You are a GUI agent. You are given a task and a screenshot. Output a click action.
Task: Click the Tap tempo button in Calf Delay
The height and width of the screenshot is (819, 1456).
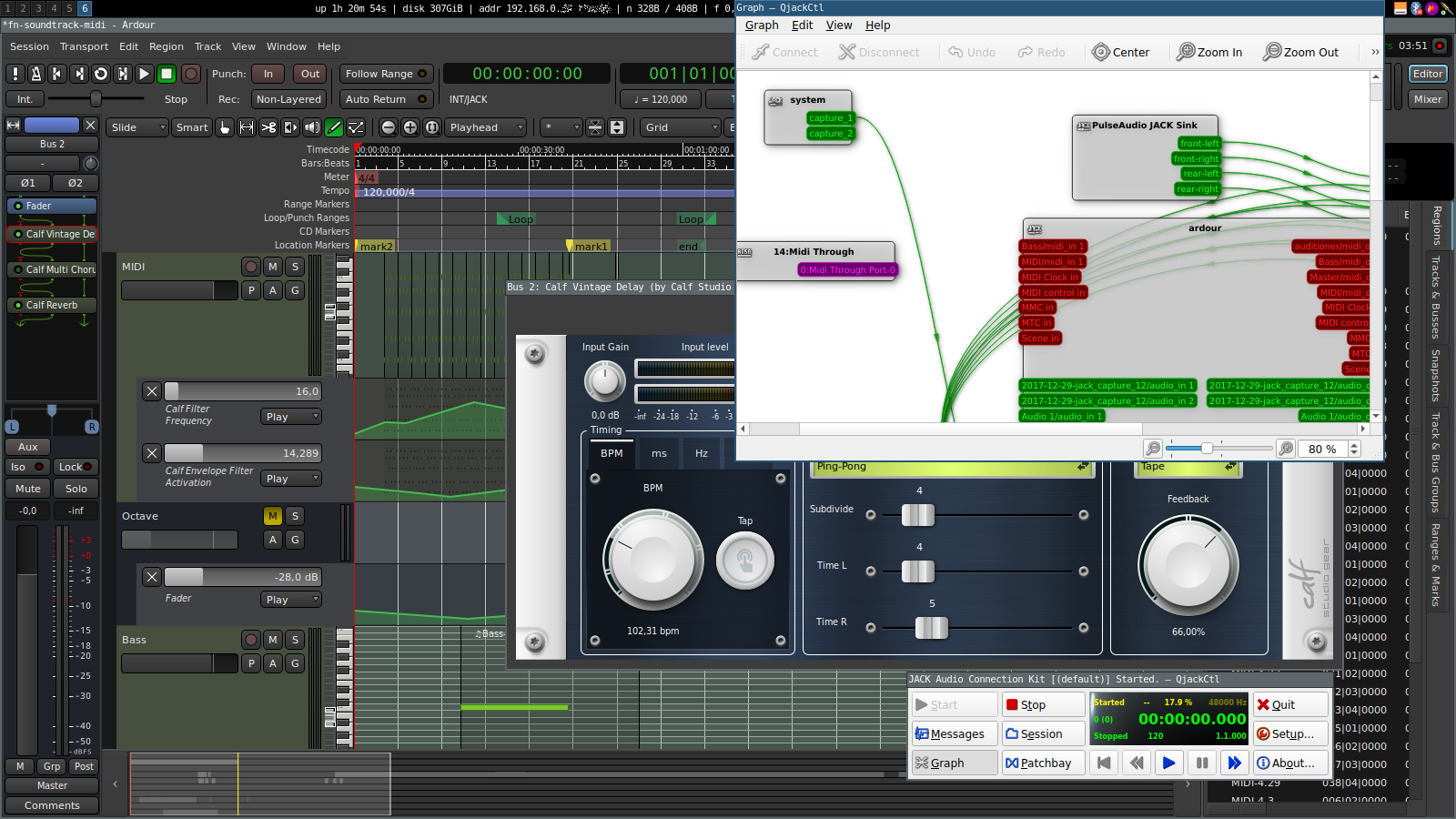point(744,561)
